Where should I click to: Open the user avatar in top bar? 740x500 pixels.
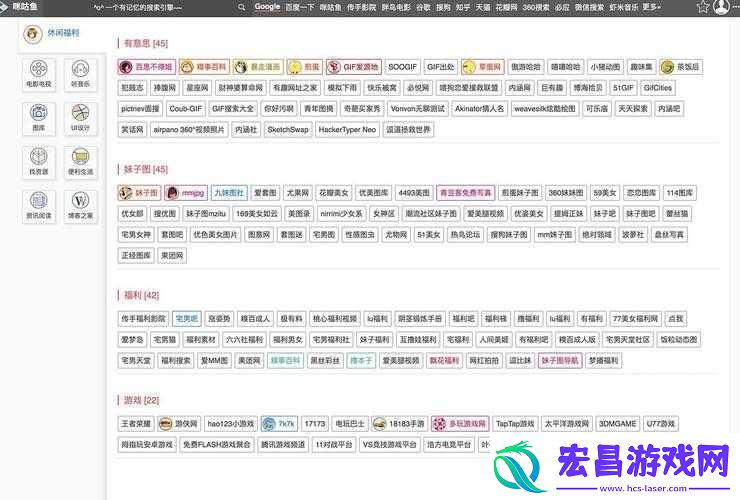coord(721,7)
